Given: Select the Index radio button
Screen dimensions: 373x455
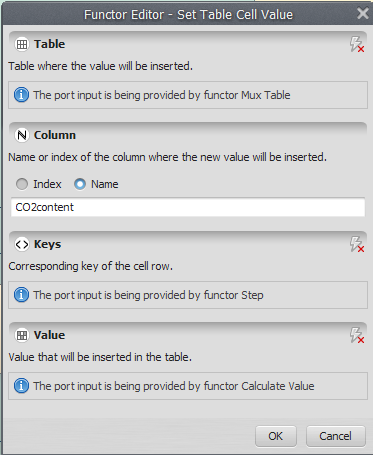Looking at the screenshot, I should click(22, 184).
